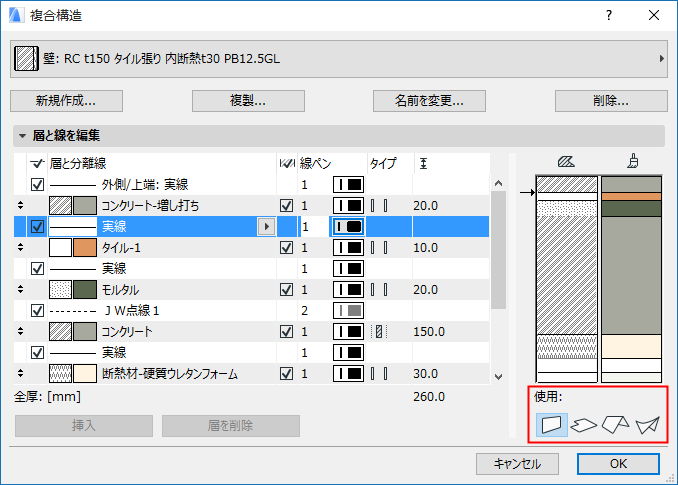Click the show-all checkmark header icon

click(x=37, y=163)
